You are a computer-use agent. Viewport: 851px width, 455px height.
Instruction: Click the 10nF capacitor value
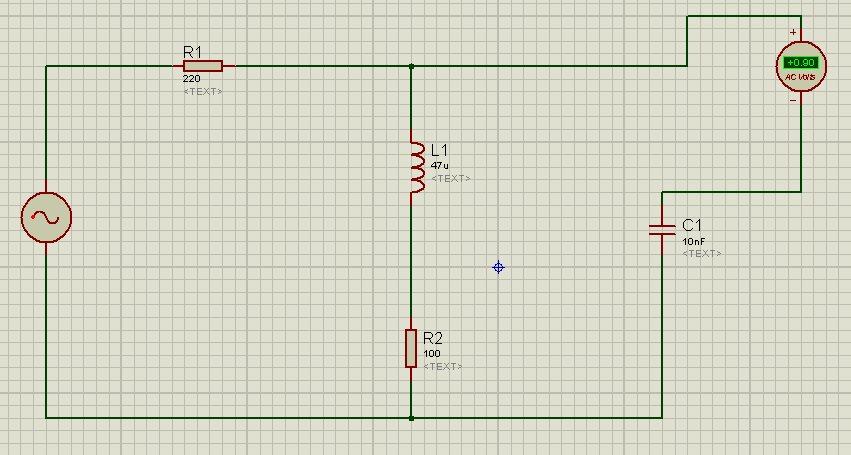point(694,241)
